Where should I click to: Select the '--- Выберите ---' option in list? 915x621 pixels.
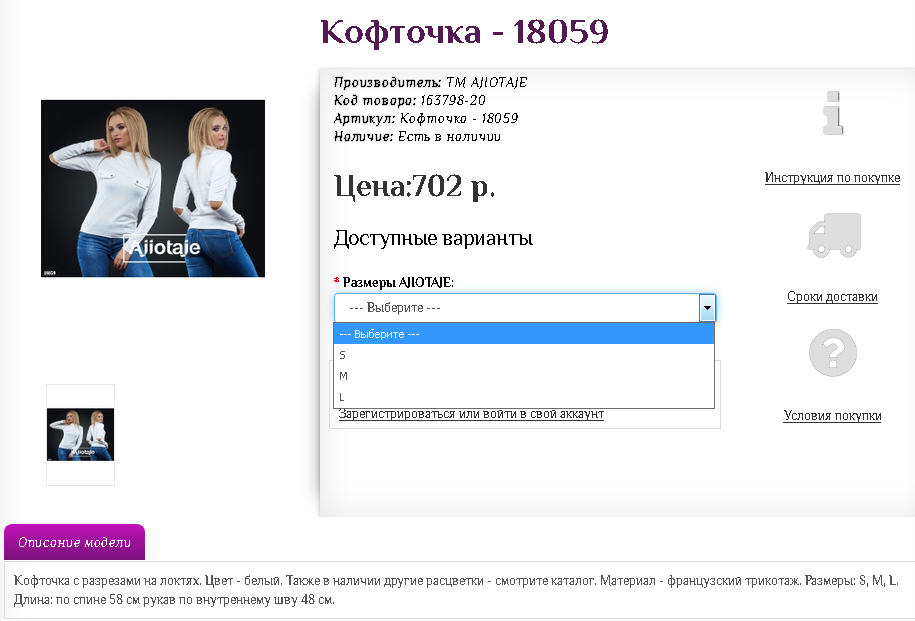(524, 334)
